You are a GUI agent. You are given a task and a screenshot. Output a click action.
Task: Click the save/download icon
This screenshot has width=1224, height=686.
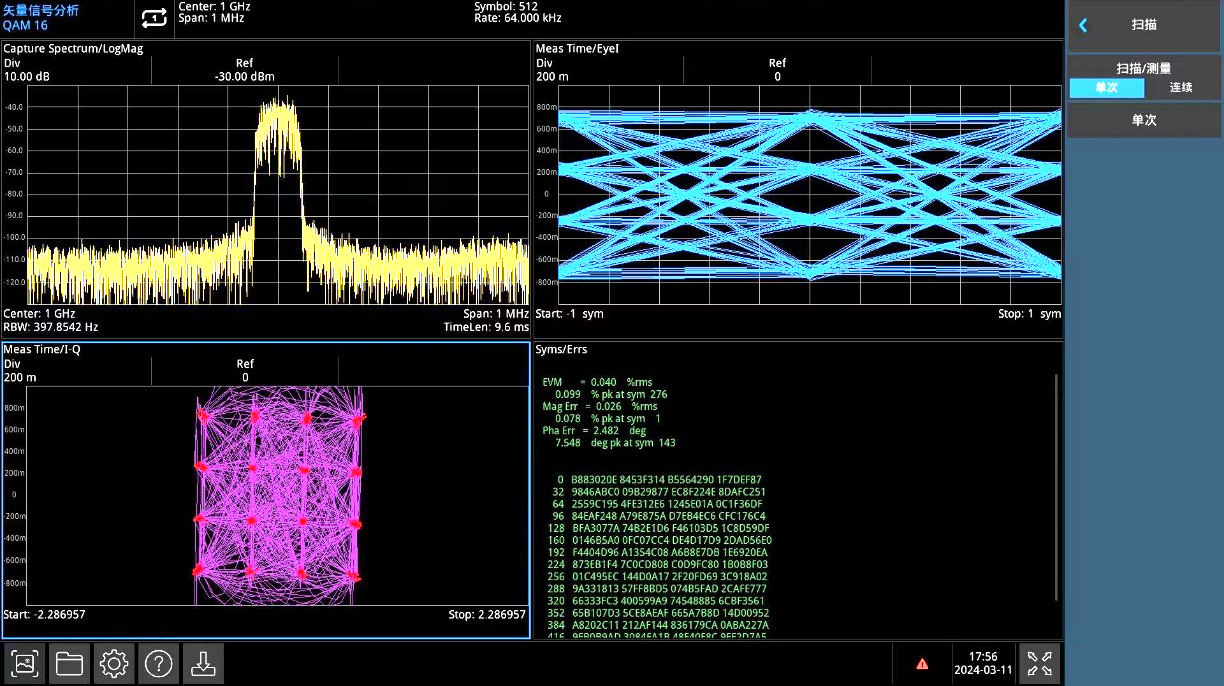pos(203,663)
